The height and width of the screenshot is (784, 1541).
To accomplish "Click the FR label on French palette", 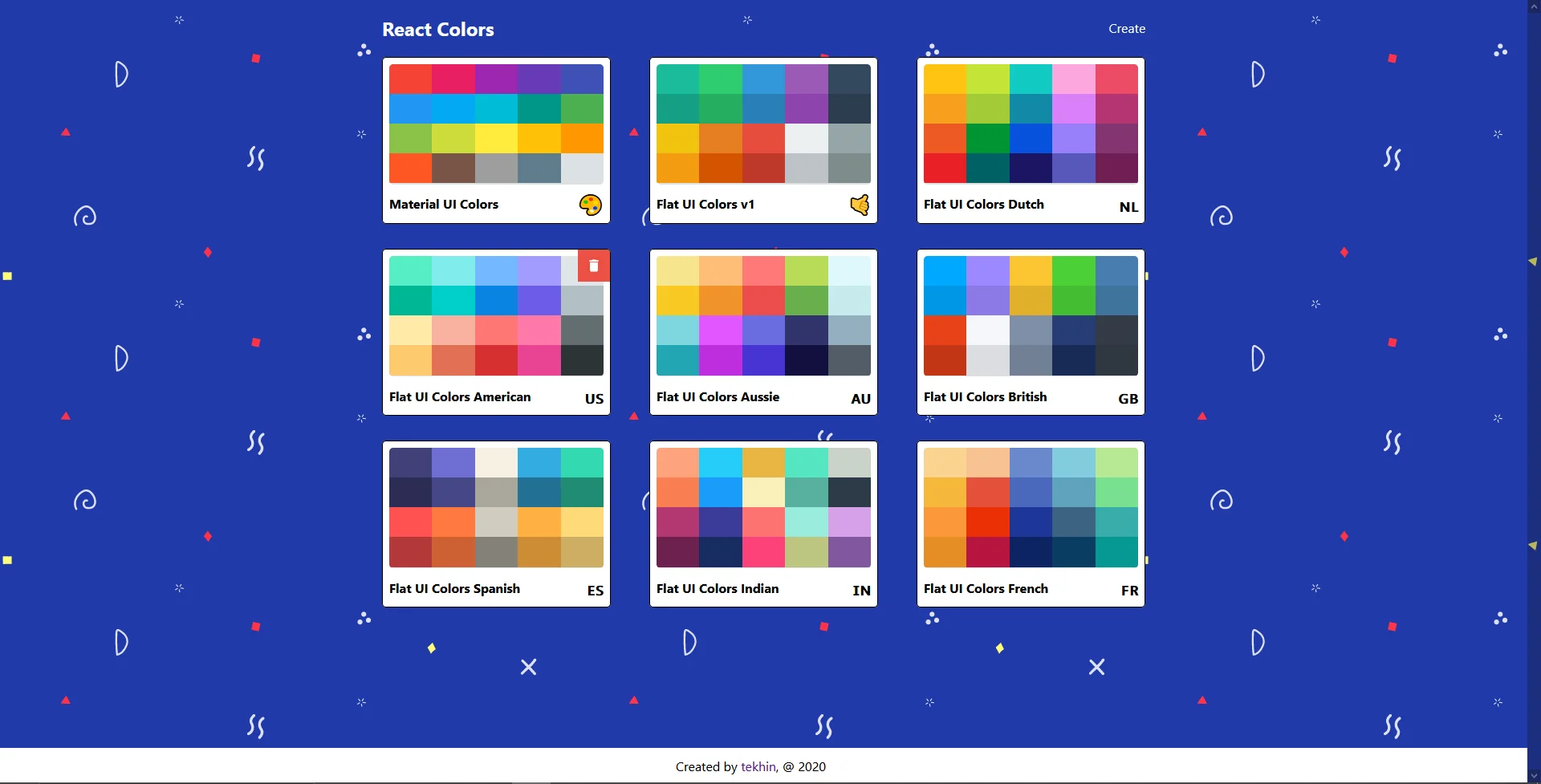I will click(1129, 591).
